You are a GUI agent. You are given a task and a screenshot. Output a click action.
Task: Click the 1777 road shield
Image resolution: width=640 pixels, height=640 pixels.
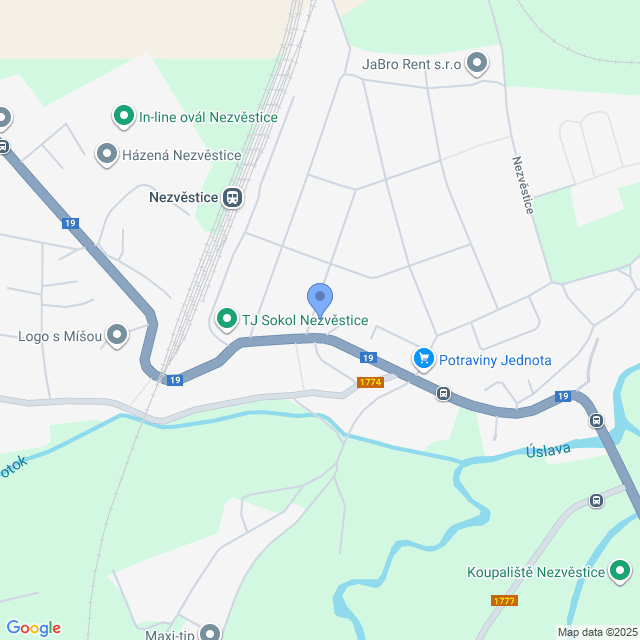[x=504, y=601]
